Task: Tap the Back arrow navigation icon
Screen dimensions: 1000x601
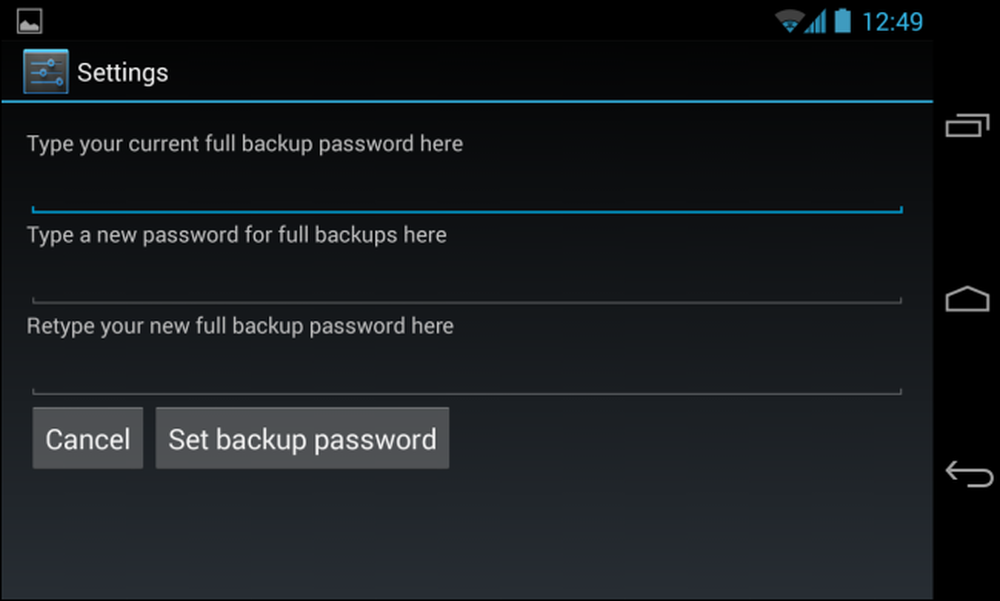Action: click(x=969, y=474)
